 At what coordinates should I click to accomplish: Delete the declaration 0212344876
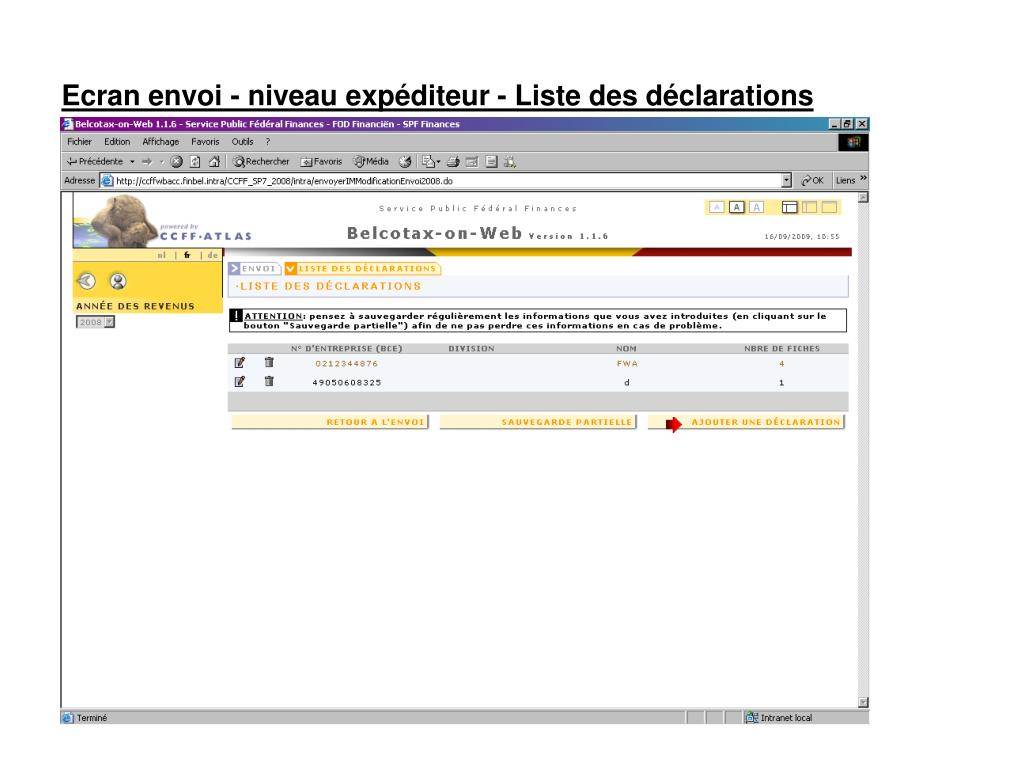[x=269, y=362]
